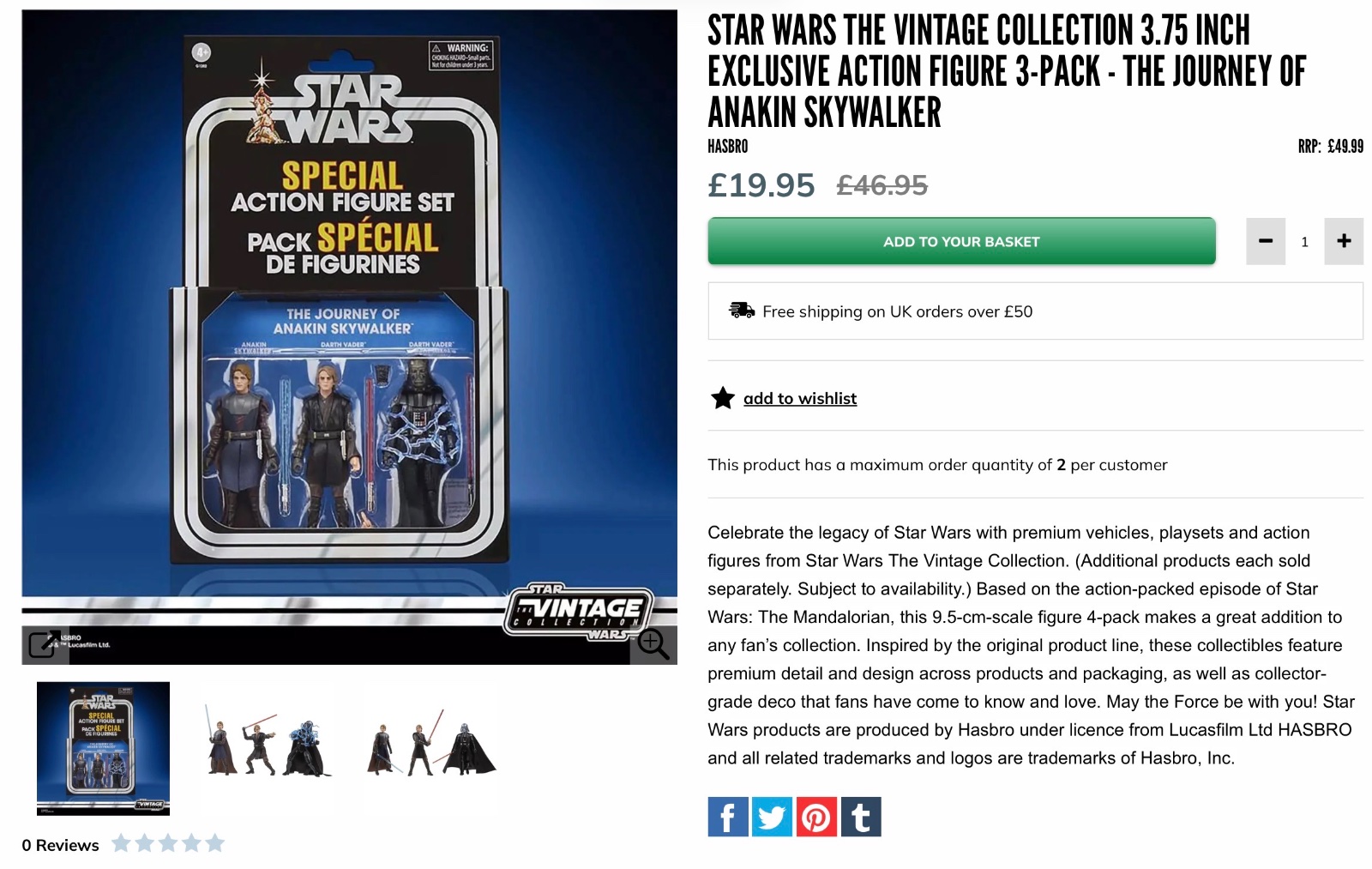Click the magnifier zoom icon on image
The image size is (1372, 869).
point(653,643)
